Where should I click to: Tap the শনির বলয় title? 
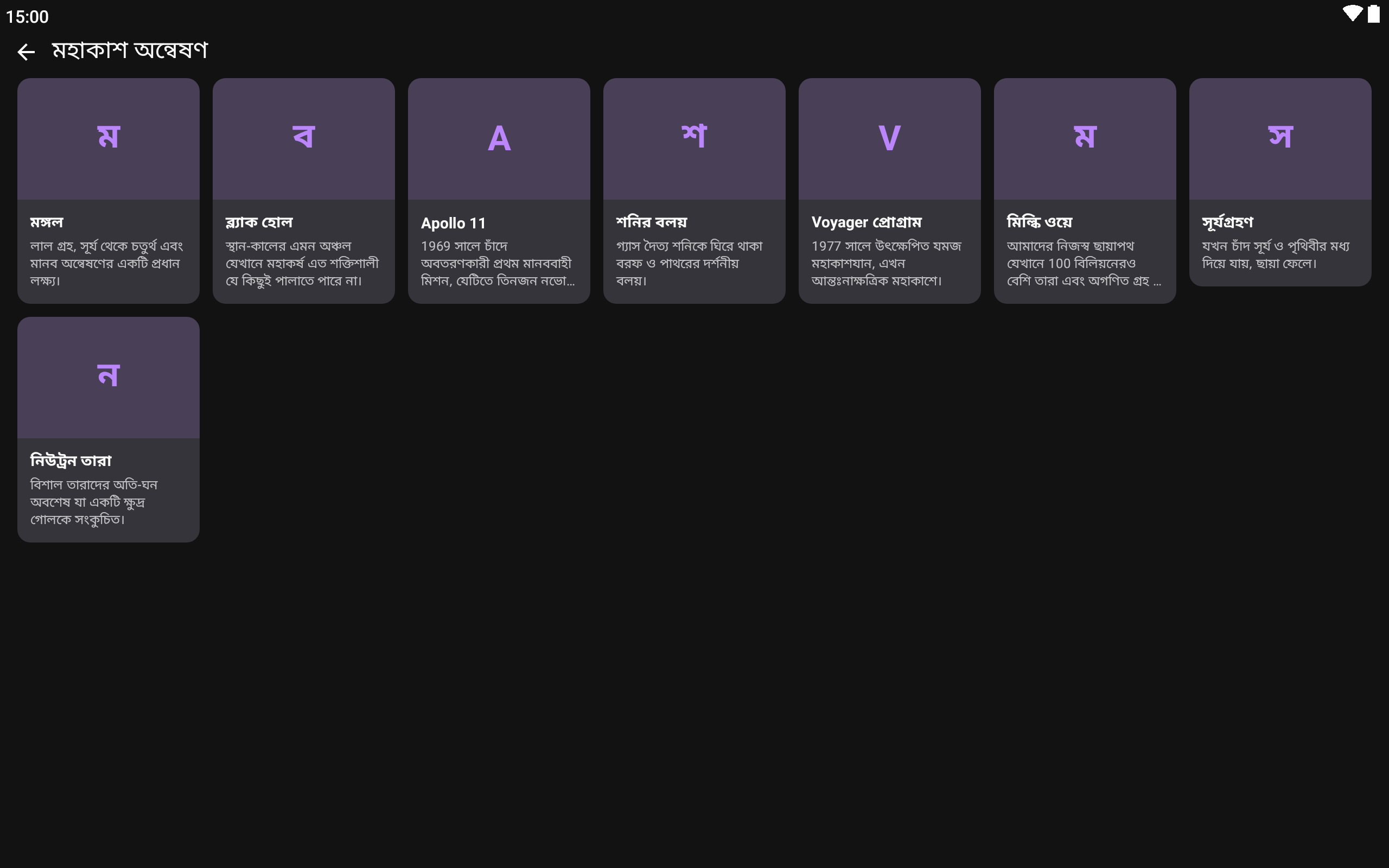(x=652, y=222)
